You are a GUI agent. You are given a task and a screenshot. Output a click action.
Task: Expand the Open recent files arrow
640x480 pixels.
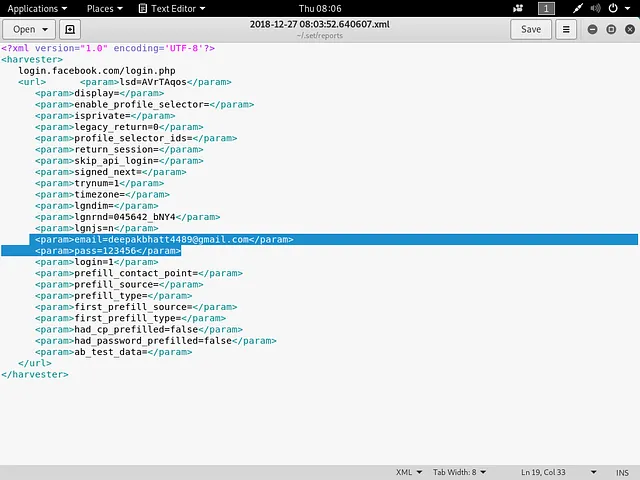point(45,29)
